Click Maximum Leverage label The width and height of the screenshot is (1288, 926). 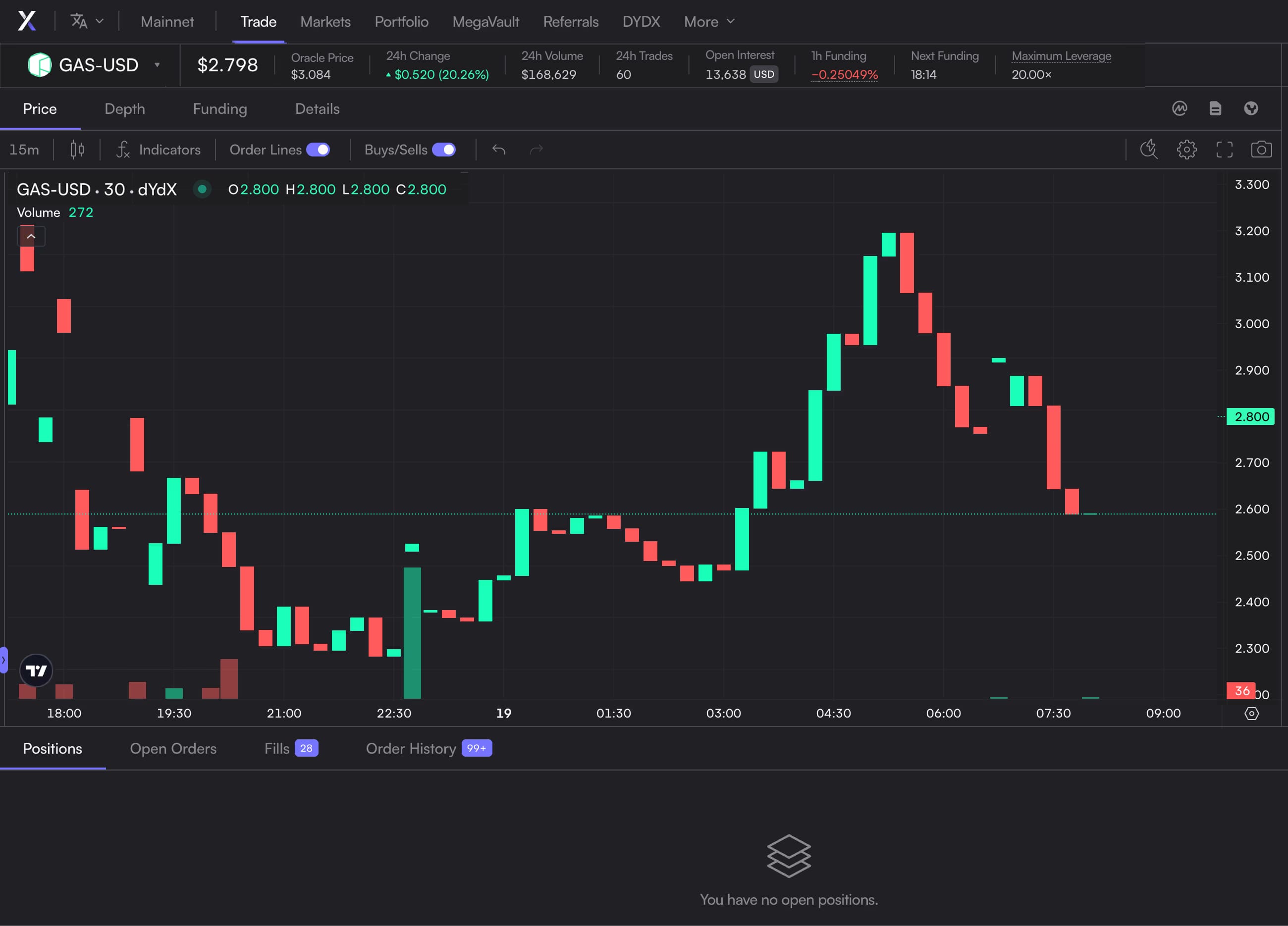(x=1061, y=55)
